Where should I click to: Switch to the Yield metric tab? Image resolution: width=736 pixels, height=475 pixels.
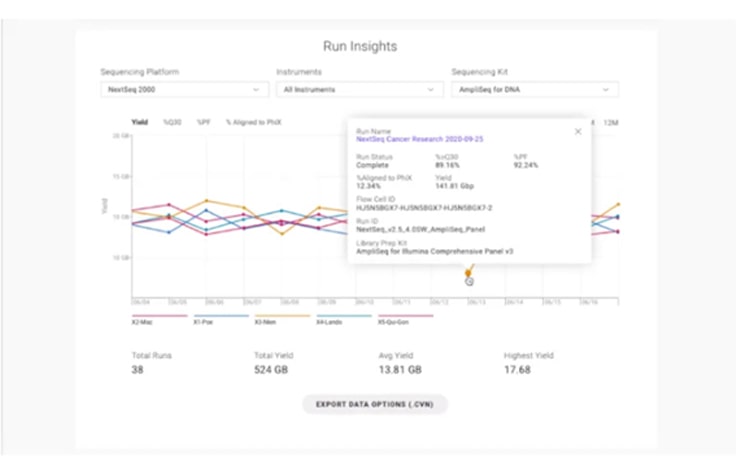point(140,121)
